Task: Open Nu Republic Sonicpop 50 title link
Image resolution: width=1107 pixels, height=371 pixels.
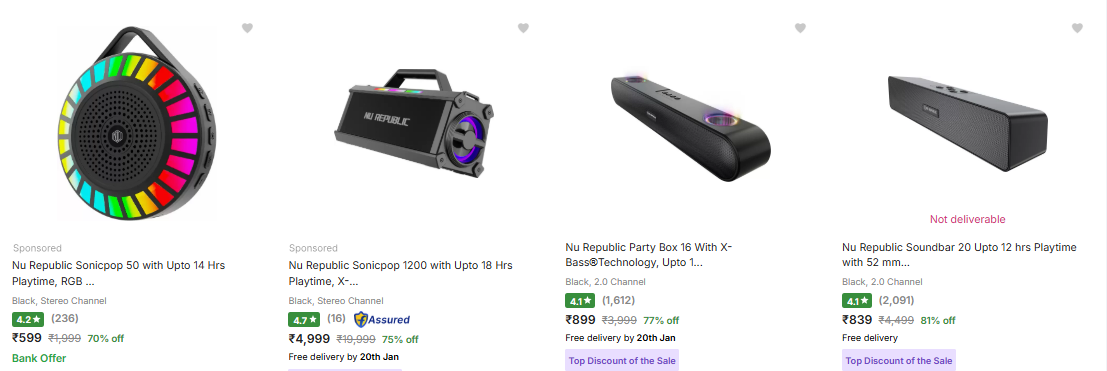Action: click(119, 273)
